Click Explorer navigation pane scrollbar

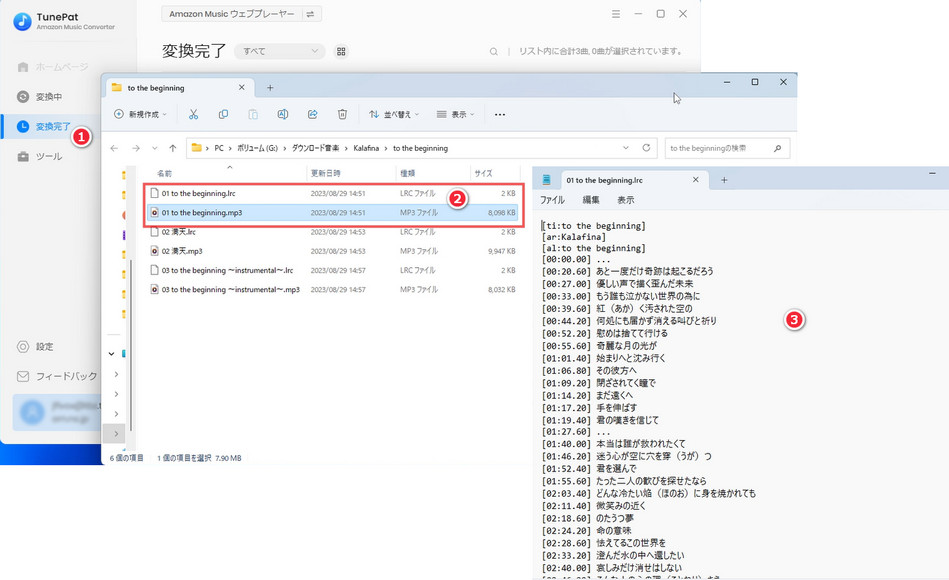click(130, 345)
